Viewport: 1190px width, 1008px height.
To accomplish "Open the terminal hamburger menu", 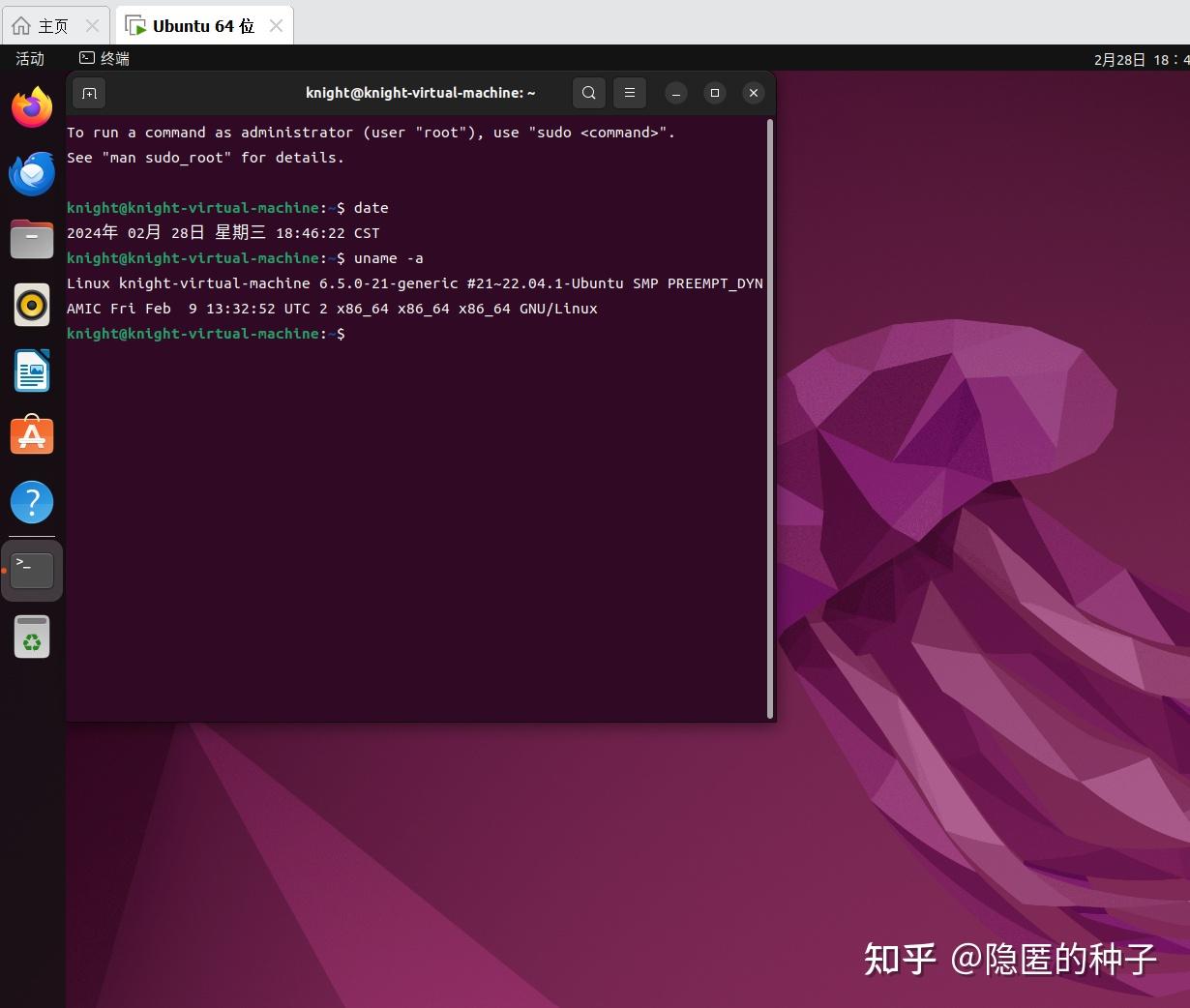I will [x=630, y=93].
